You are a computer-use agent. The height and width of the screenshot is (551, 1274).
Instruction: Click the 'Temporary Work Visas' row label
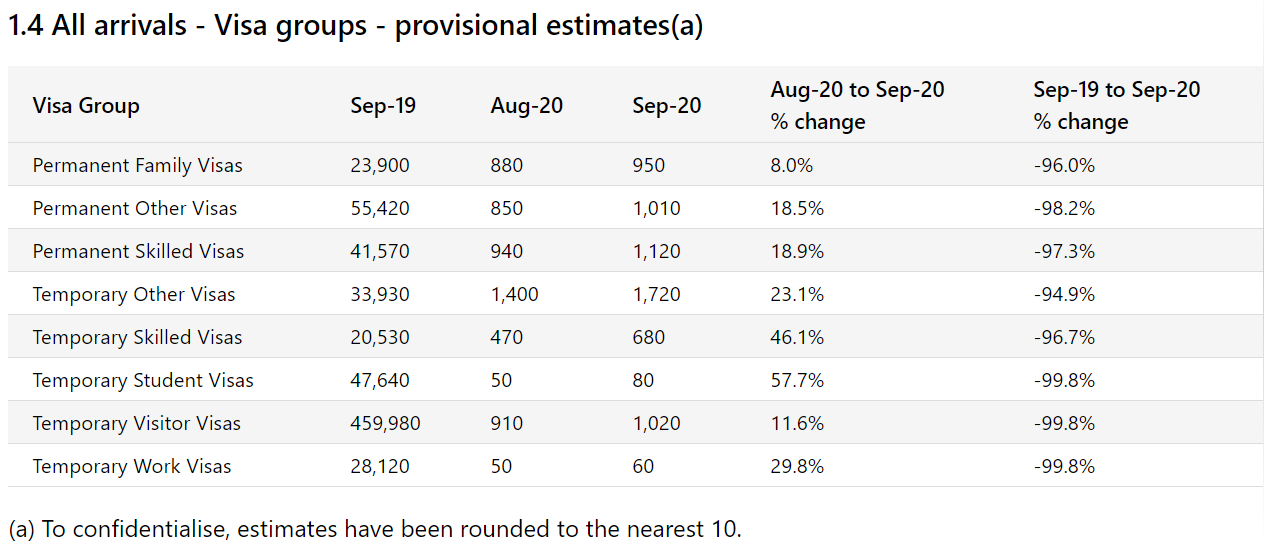(x=132, y=466)
